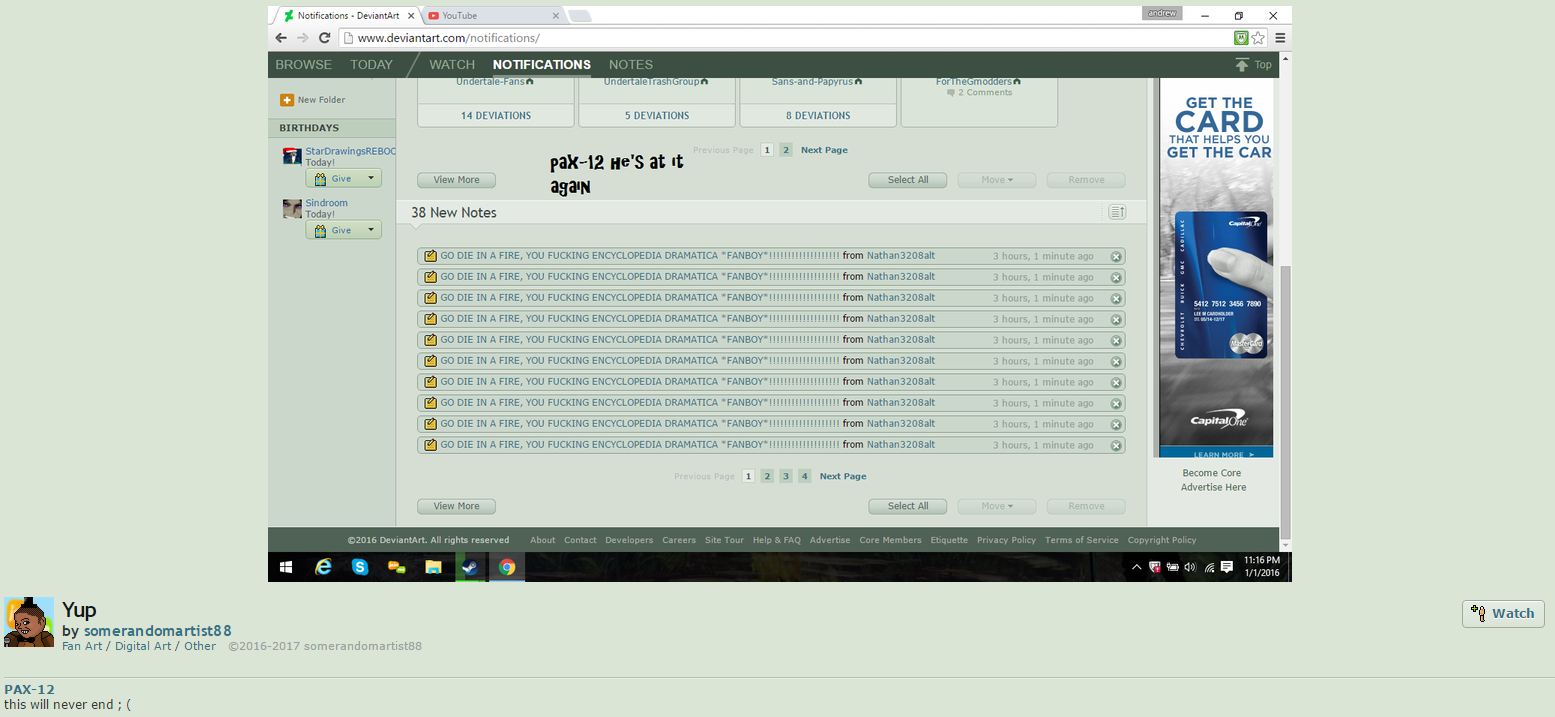
Task: Click the battery icon in system tray
Action: (1172, 567)
